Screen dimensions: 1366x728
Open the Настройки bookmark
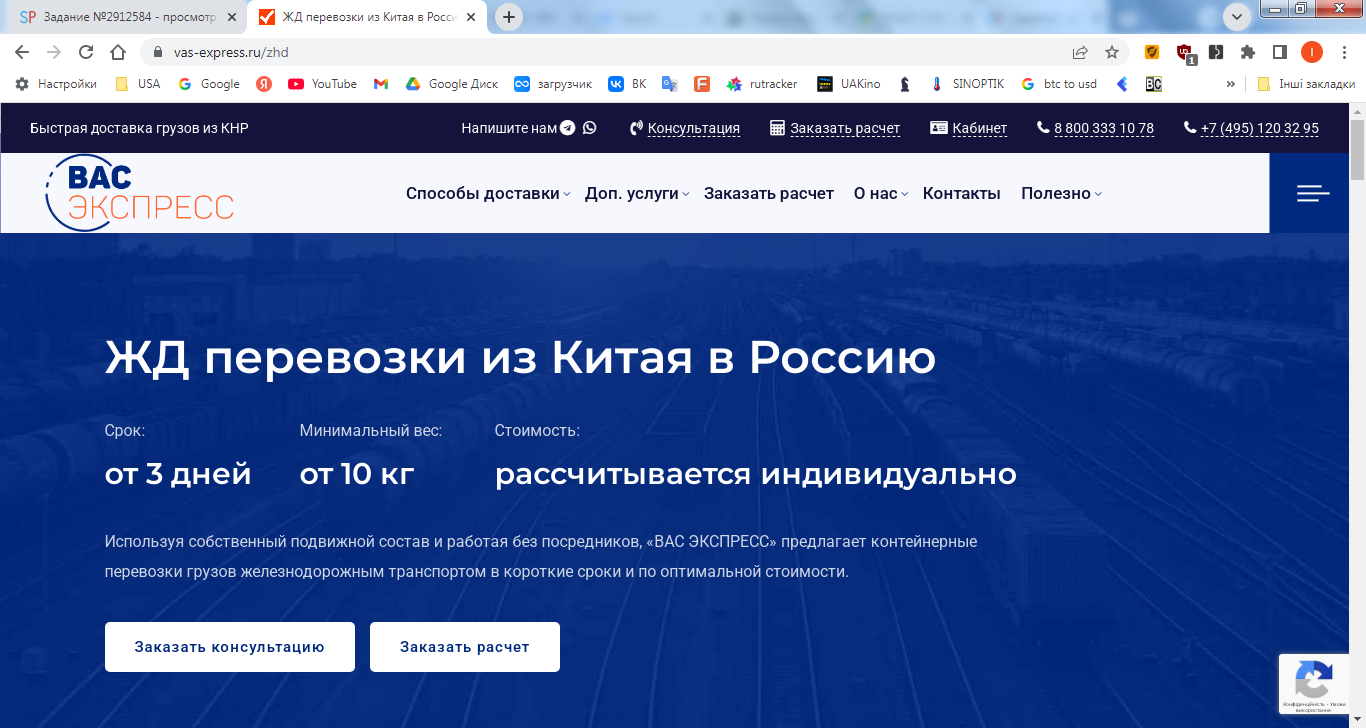tap(56, 84)
